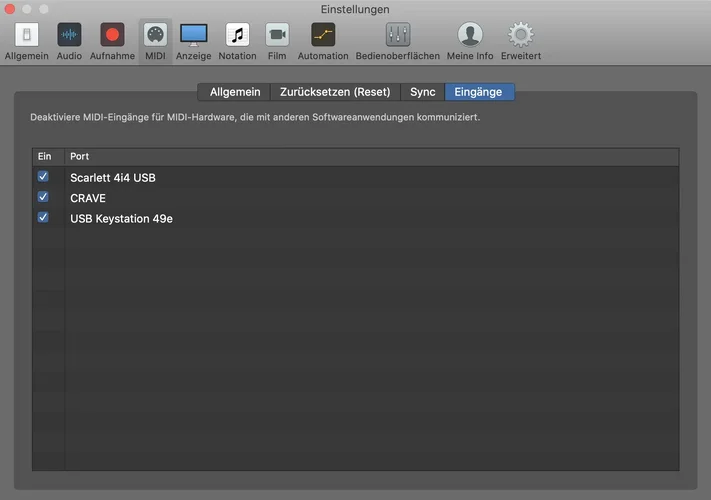Open the Aufnahme recording preferences
Image resolution: width=711 pixels, height=500 pixels.
coord(112,41)
